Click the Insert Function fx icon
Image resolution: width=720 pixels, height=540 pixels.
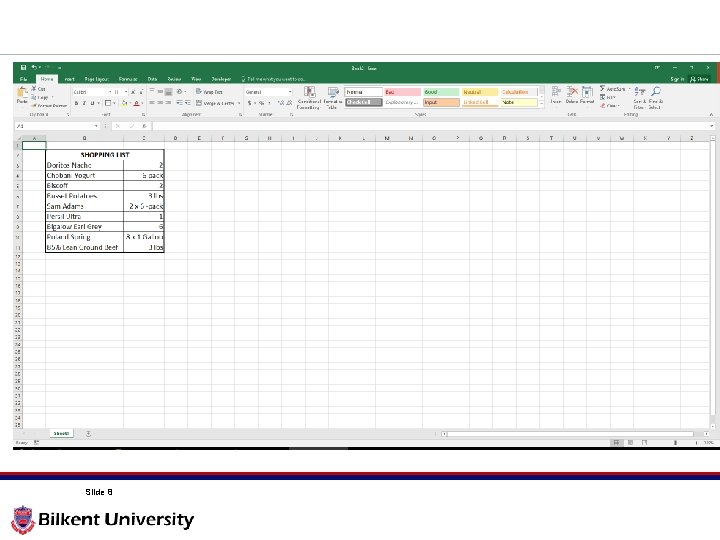pyautogui.click(x=144, y=126)
